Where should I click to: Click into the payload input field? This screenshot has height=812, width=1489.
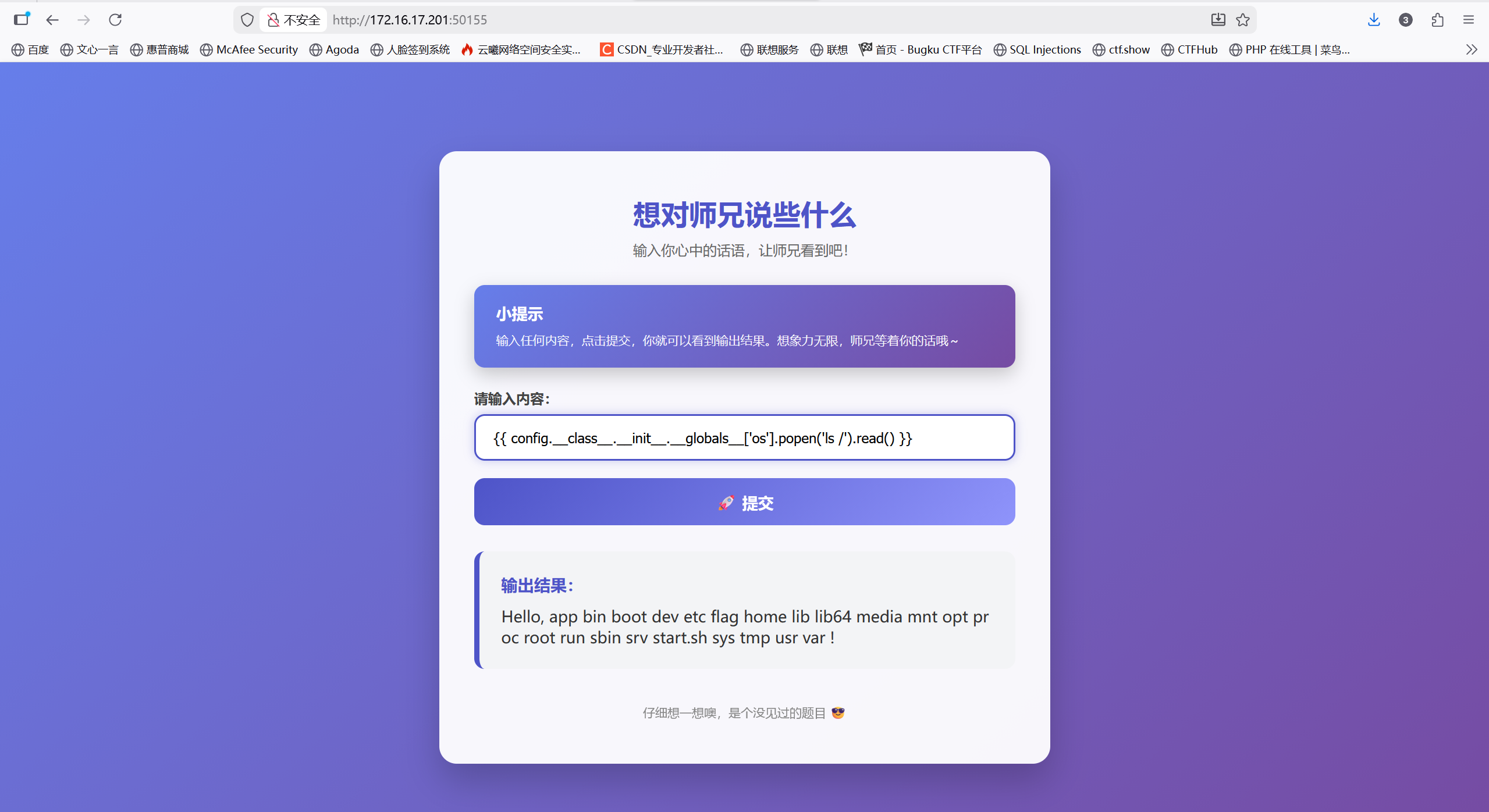point(744,437)
